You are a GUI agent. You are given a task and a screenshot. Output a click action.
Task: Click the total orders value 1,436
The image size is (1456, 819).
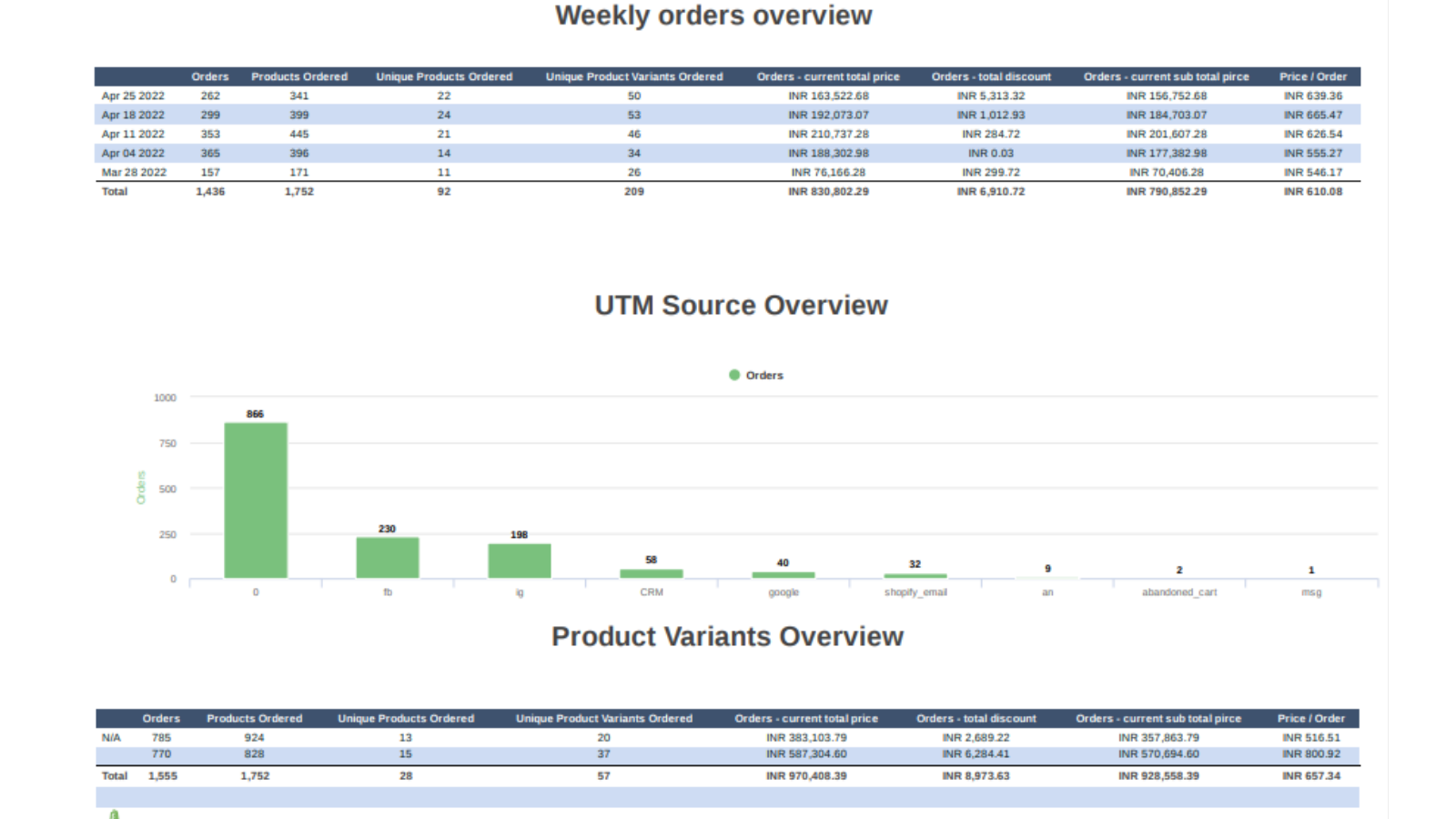pos(210,191)
